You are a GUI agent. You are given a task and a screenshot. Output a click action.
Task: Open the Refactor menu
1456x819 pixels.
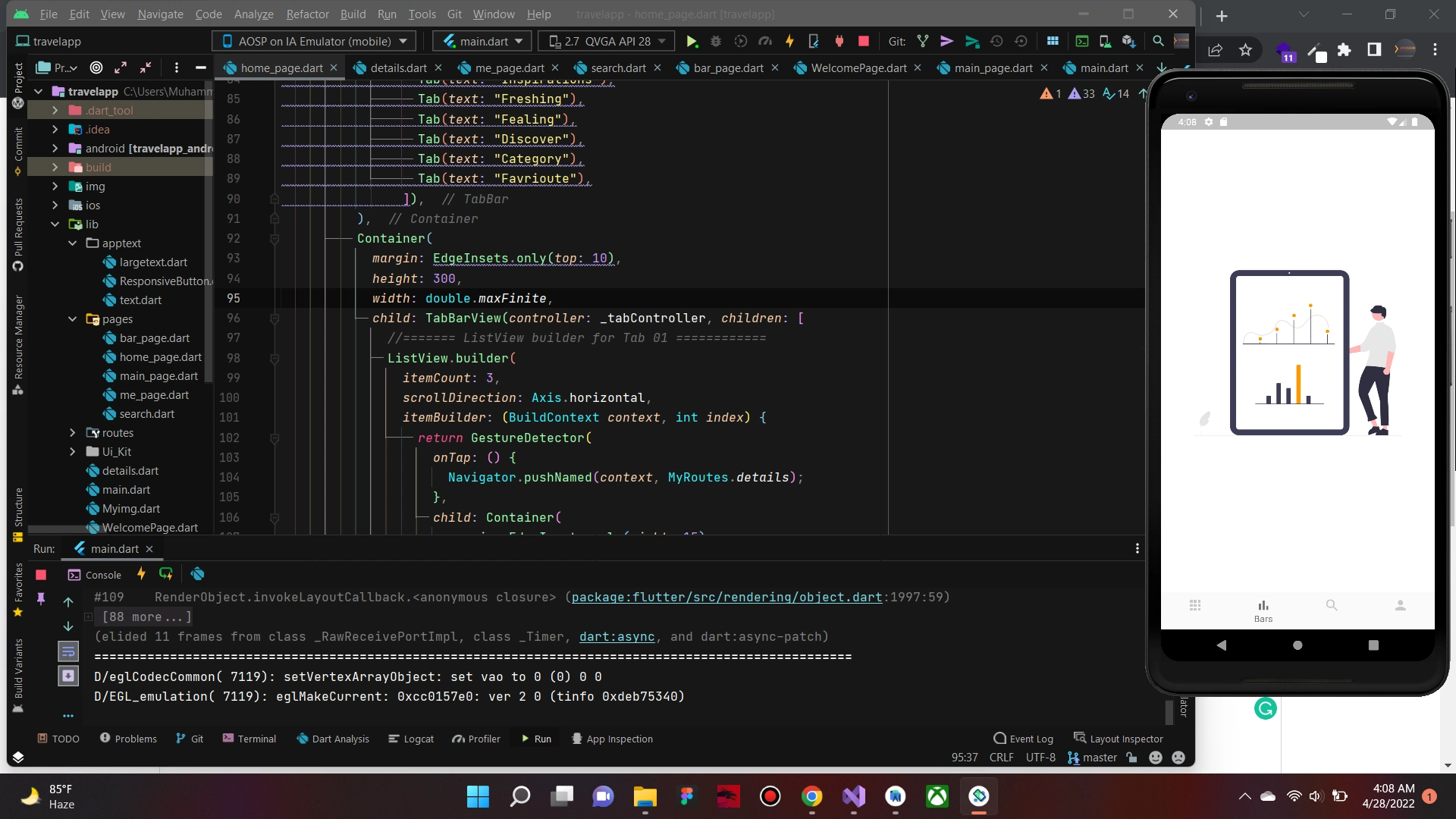point(307,14)
